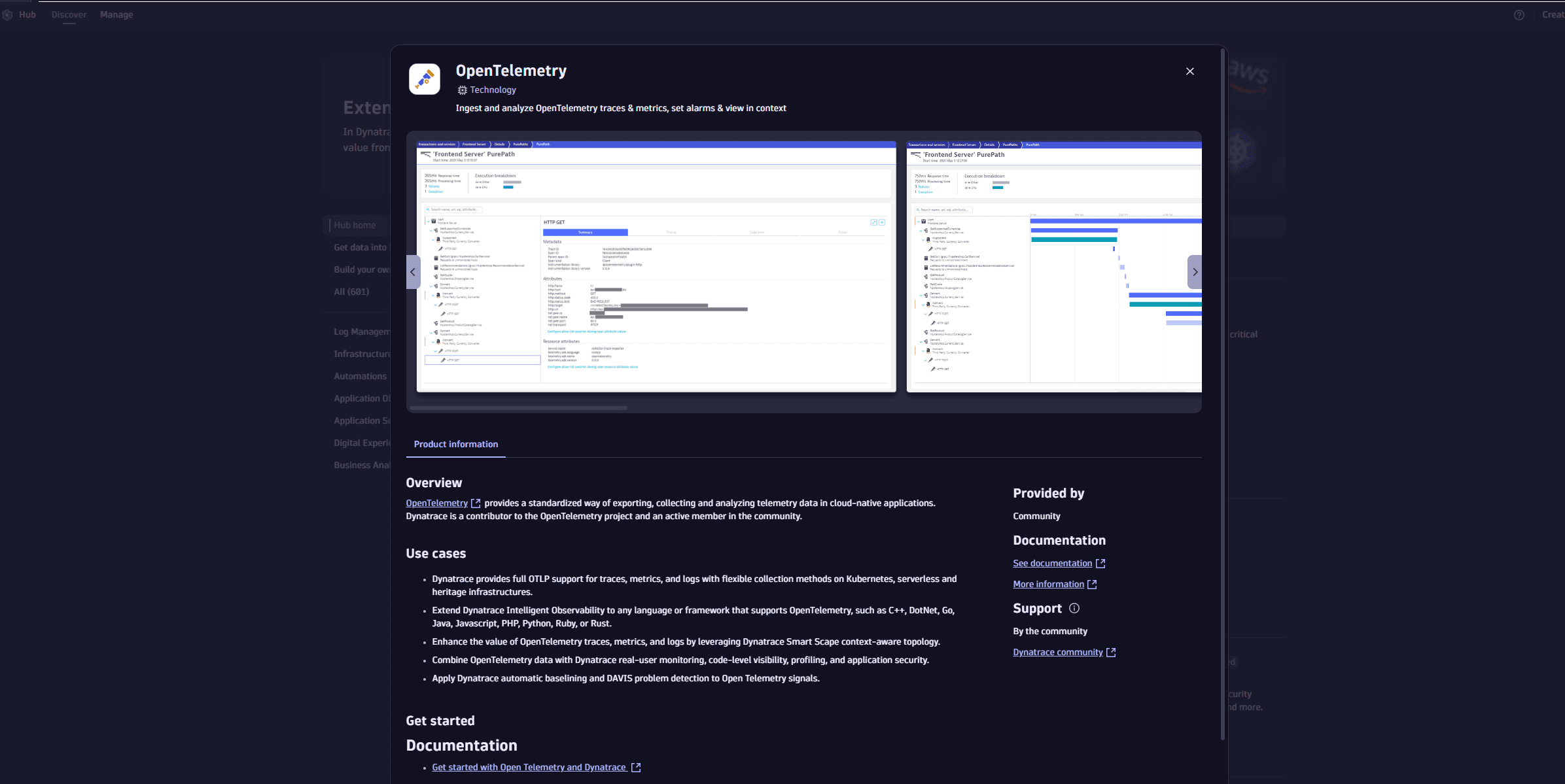Click the info icon next to Support
The image size is (1565, 784).
point(1075,608)
